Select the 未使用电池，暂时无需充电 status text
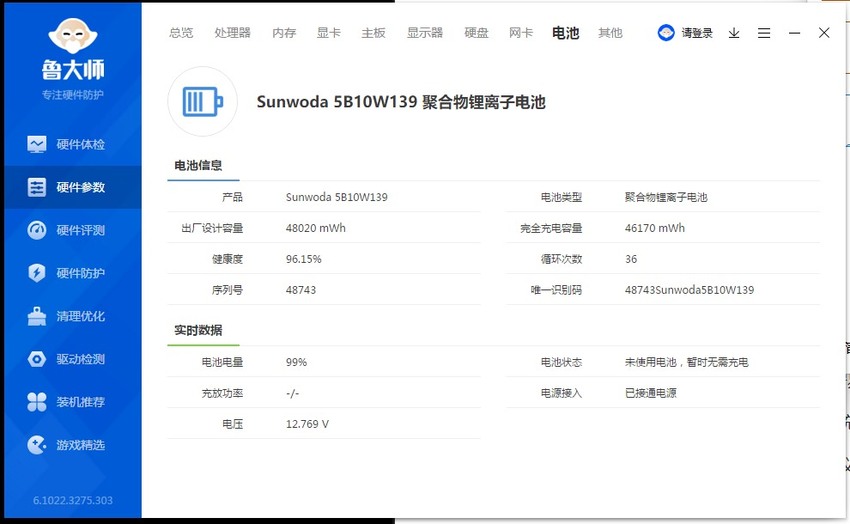Screen dimensions: 850x524 tap(686, 362)
